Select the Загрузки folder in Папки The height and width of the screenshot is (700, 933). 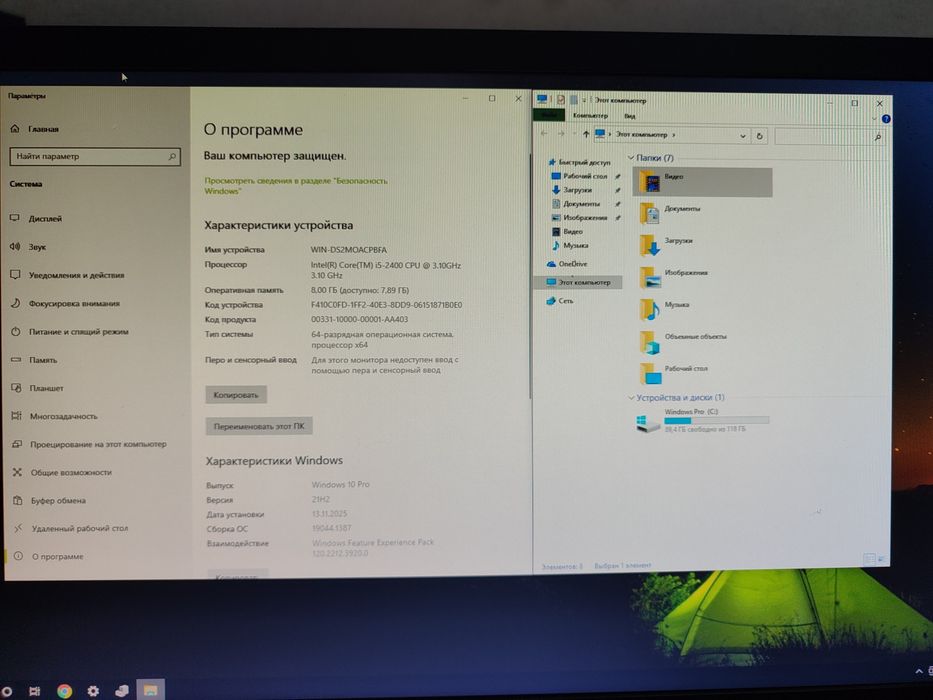(x=666, y=245)
